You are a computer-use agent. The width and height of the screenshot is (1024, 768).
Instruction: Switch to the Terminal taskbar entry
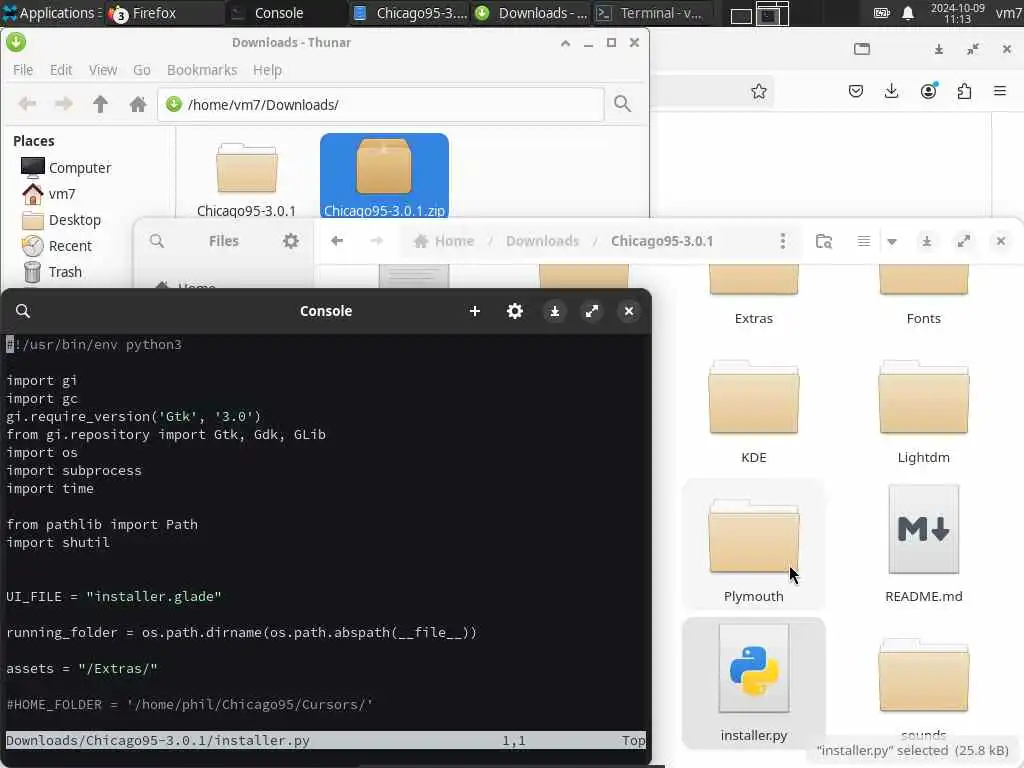[x=650, y=13]
